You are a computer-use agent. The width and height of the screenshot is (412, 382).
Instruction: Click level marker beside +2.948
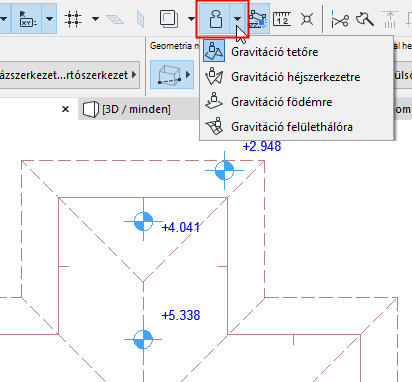pos(224,170)
